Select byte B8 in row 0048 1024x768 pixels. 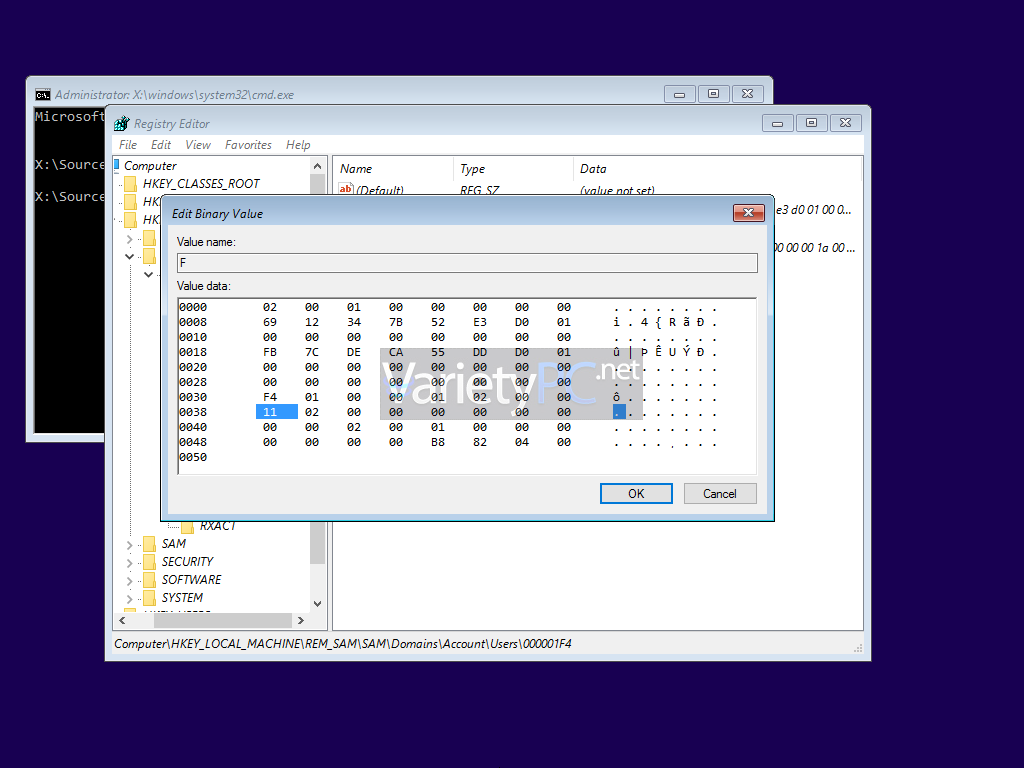[x=438, y=442]
